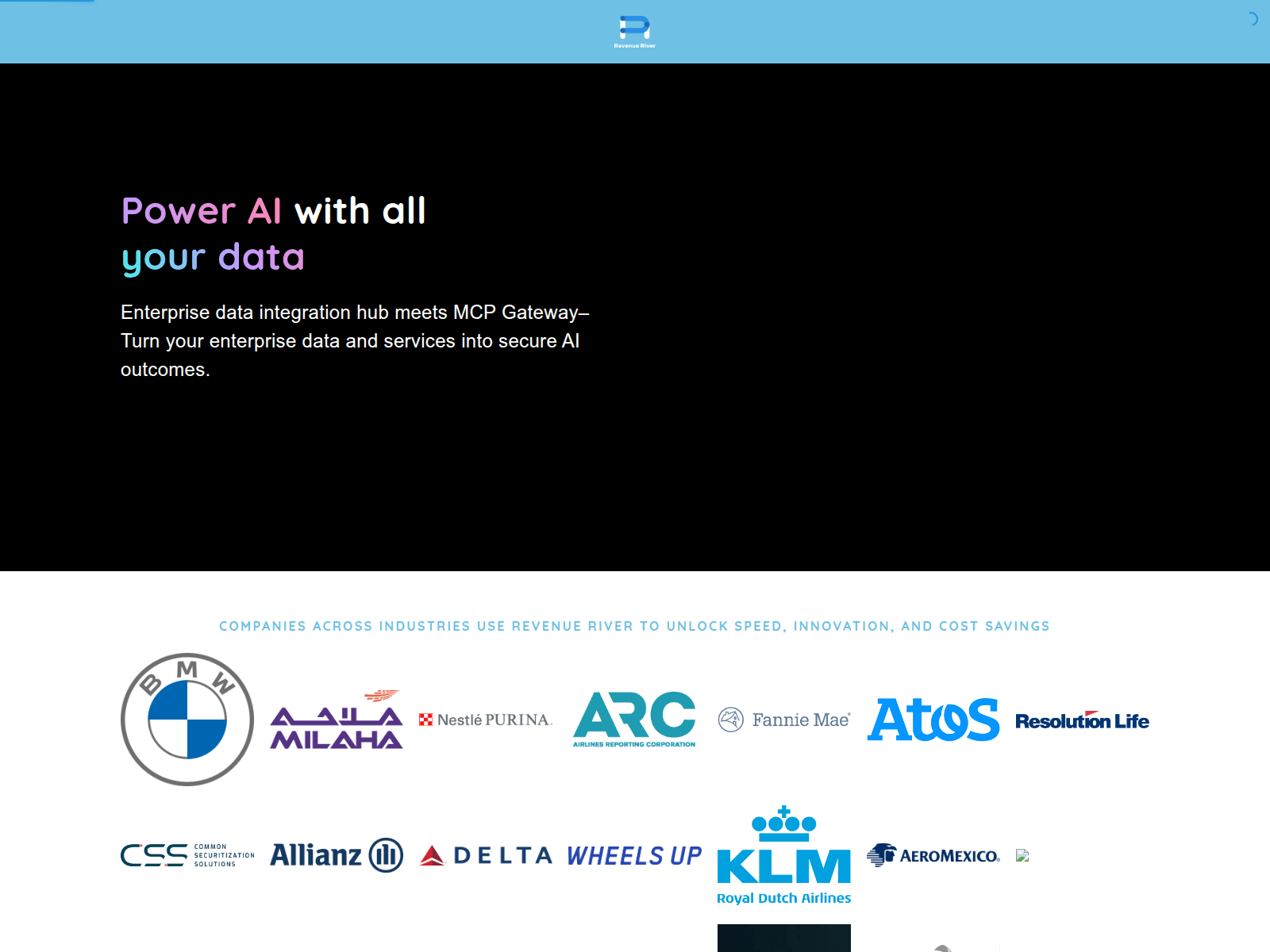Click the Aeromexico logo
1270x952 pixels.
coord(933,855)
